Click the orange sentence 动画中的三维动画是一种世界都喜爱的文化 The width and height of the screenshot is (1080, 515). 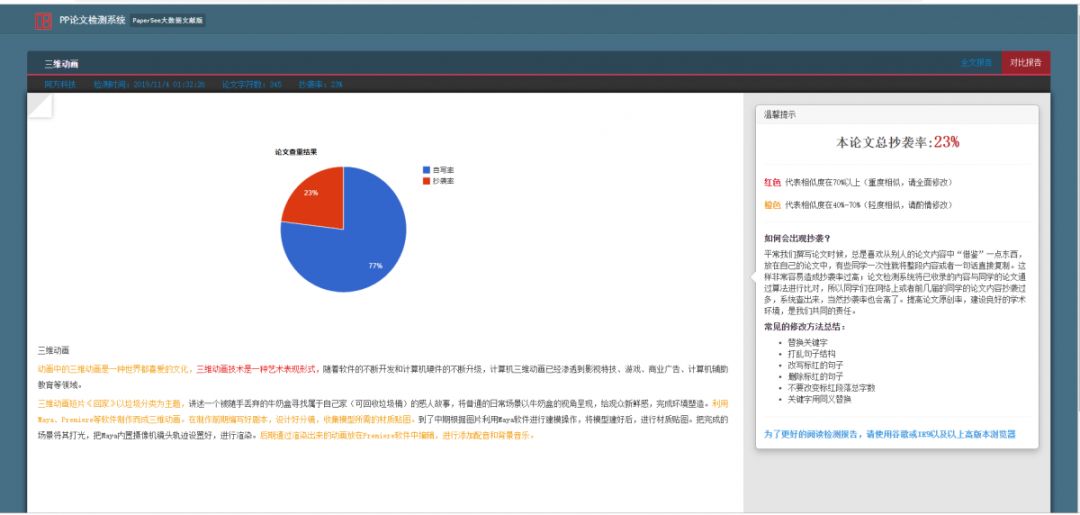point(114,370)
